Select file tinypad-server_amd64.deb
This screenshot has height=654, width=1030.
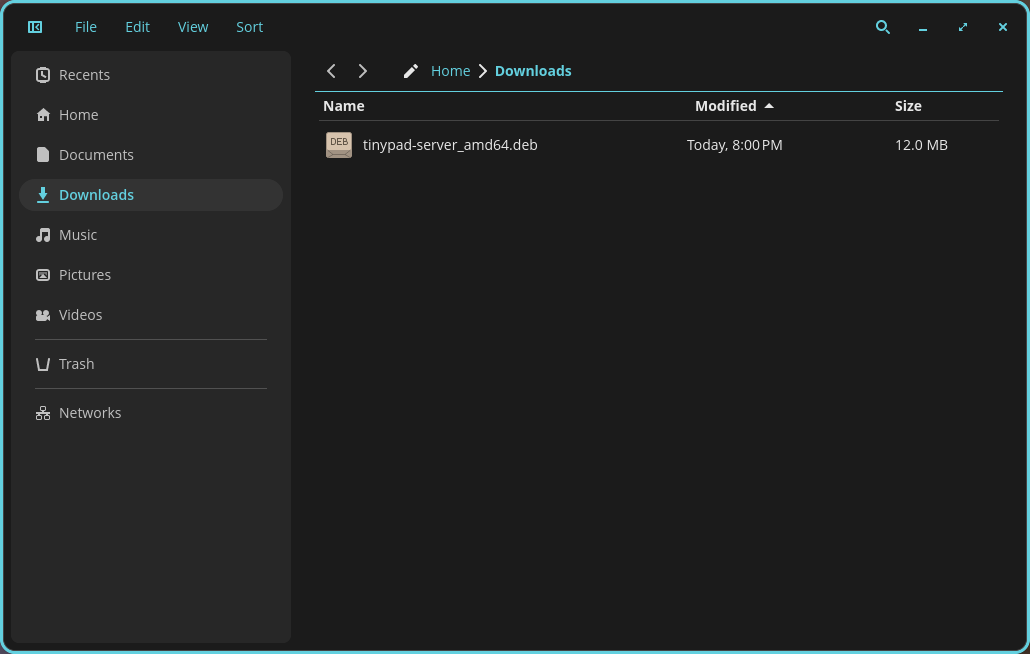(450, 145)
